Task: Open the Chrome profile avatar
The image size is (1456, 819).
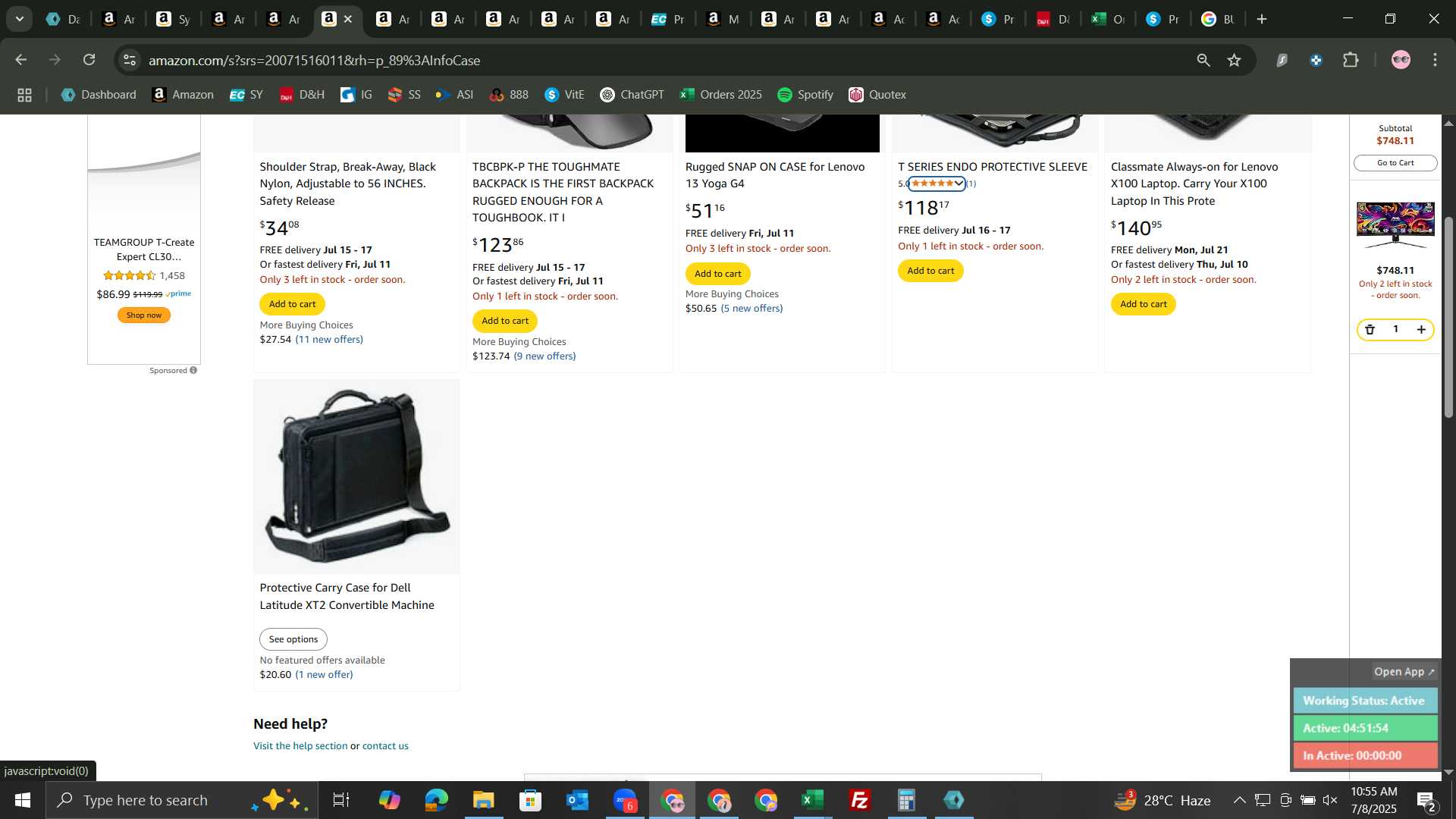Action: point(1401,60)
